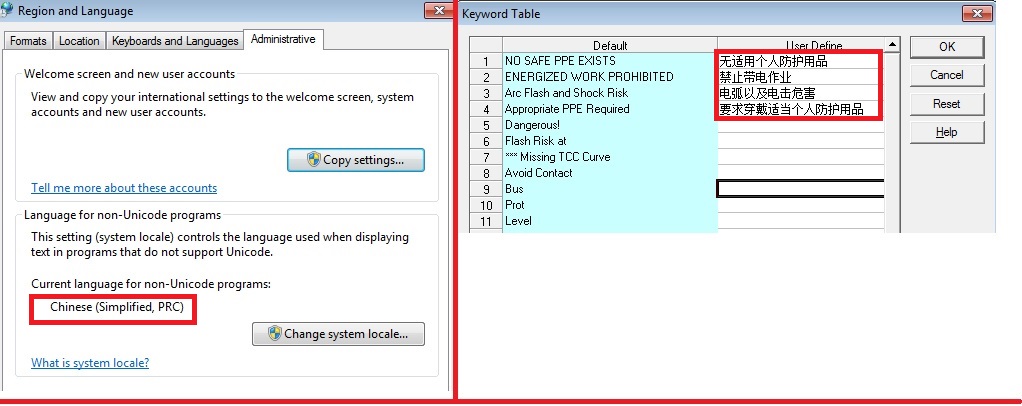Open 'Tell me more about these accounts' link
Image resolution: width=1022 pixels, height=406 pixels.
pos(124,188)
